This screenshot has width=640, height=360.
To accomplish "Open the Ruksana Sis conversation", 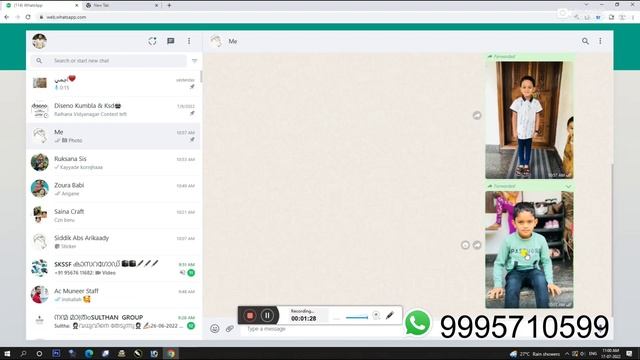I will click(x=113, y=162).
